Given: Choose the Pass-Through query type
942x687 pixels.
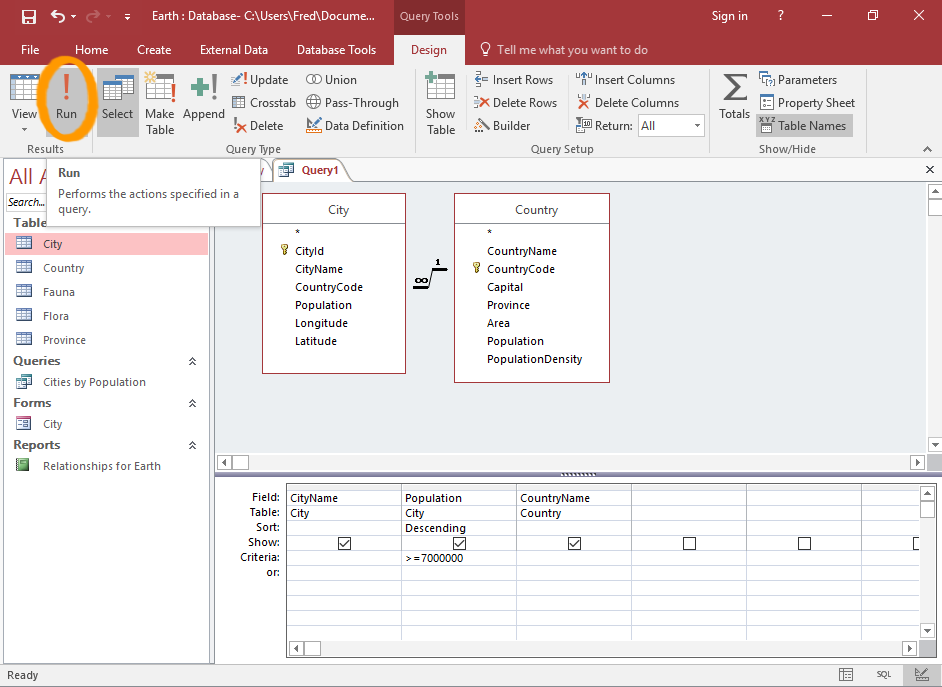Looking at the screenshot, I should pos(352,103).
